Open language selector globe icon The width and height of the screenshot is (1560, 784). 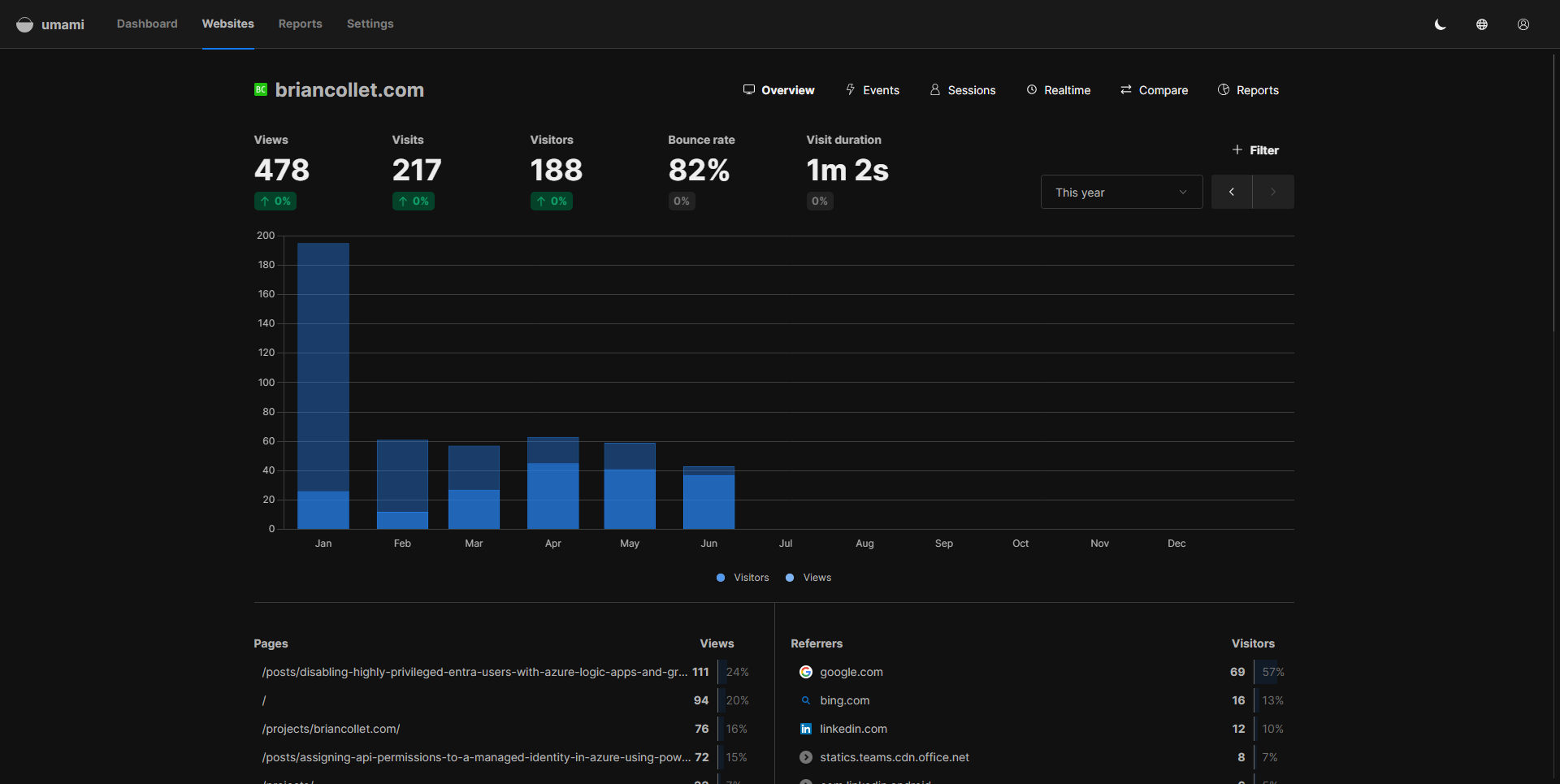1482,24
